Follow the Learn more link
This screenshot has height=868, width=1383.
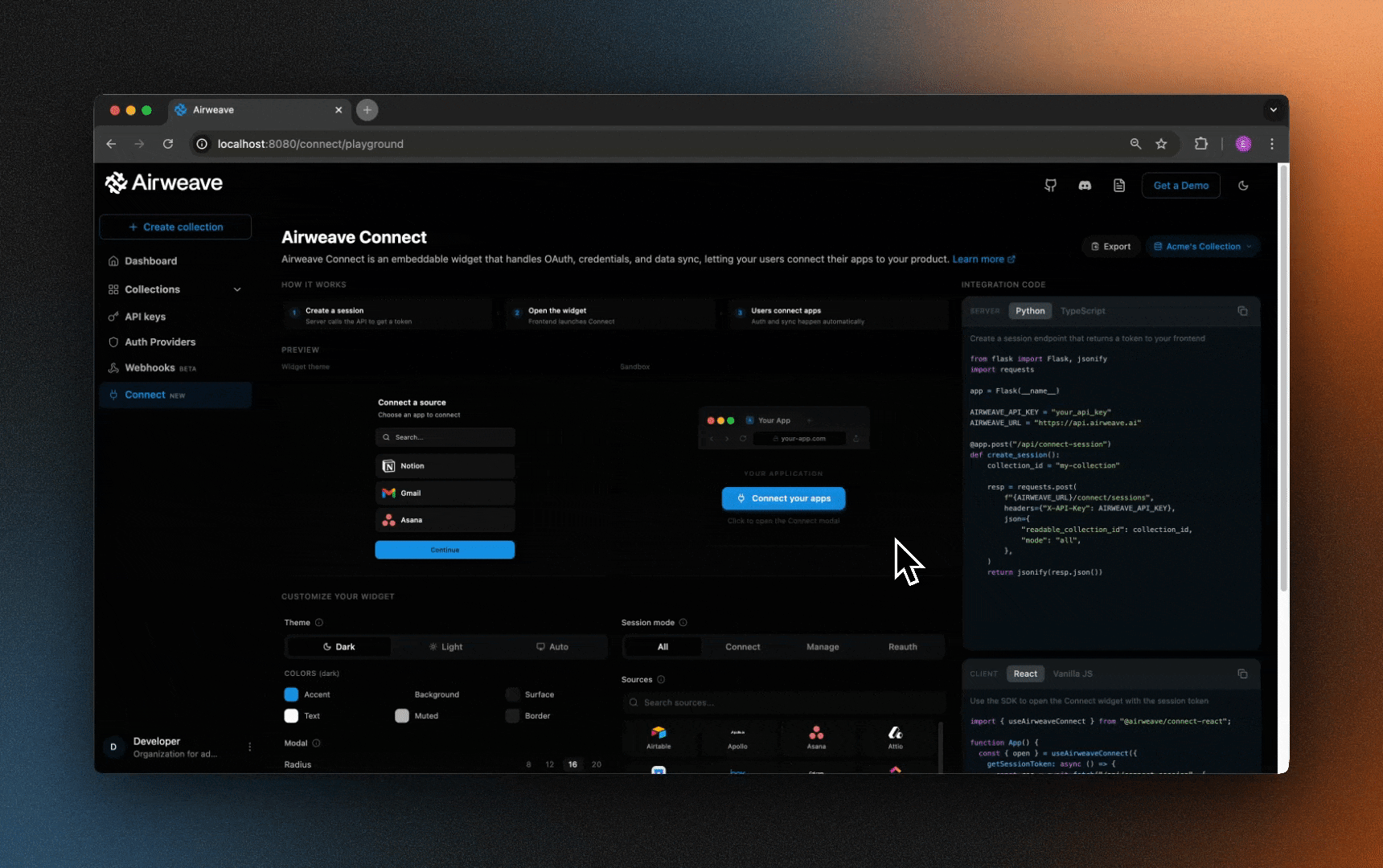click(x=979, y=259)
